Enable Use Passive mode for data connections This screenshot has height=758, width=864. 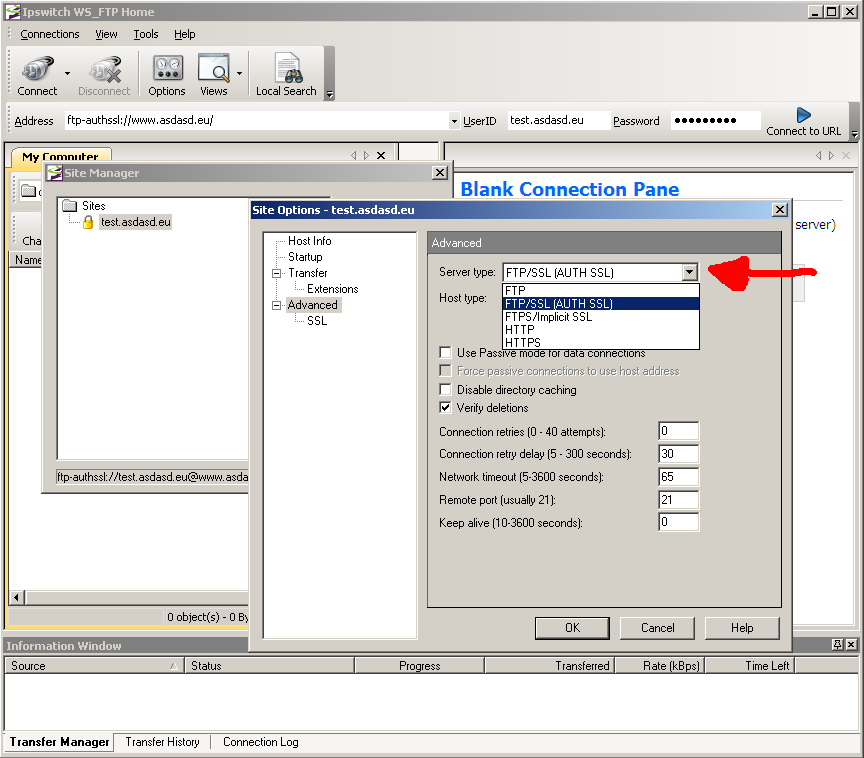(x=445, y=353)
